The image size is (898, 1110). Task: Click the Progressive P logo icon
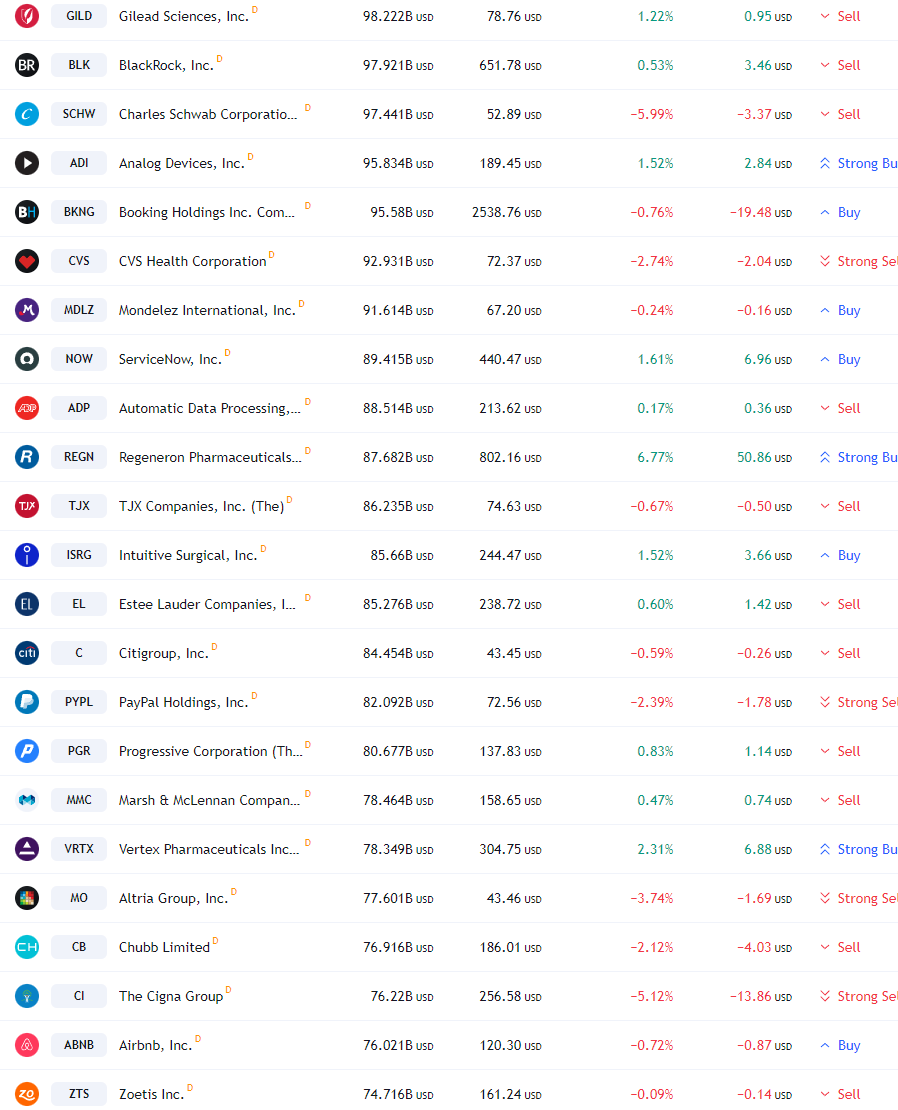27,751
